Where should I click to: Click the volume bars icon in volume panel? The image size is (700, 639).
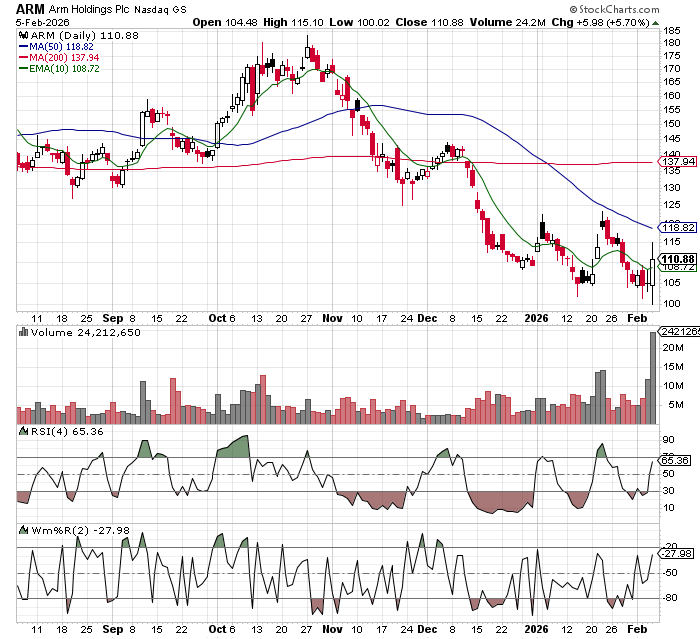pyautogui.click(x=23, y=332)
